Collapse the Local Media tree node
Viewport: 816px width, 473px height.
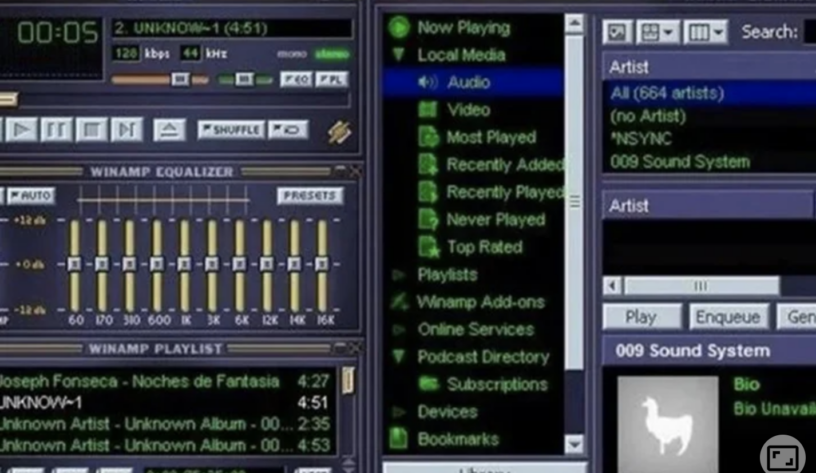coord(400,55)
